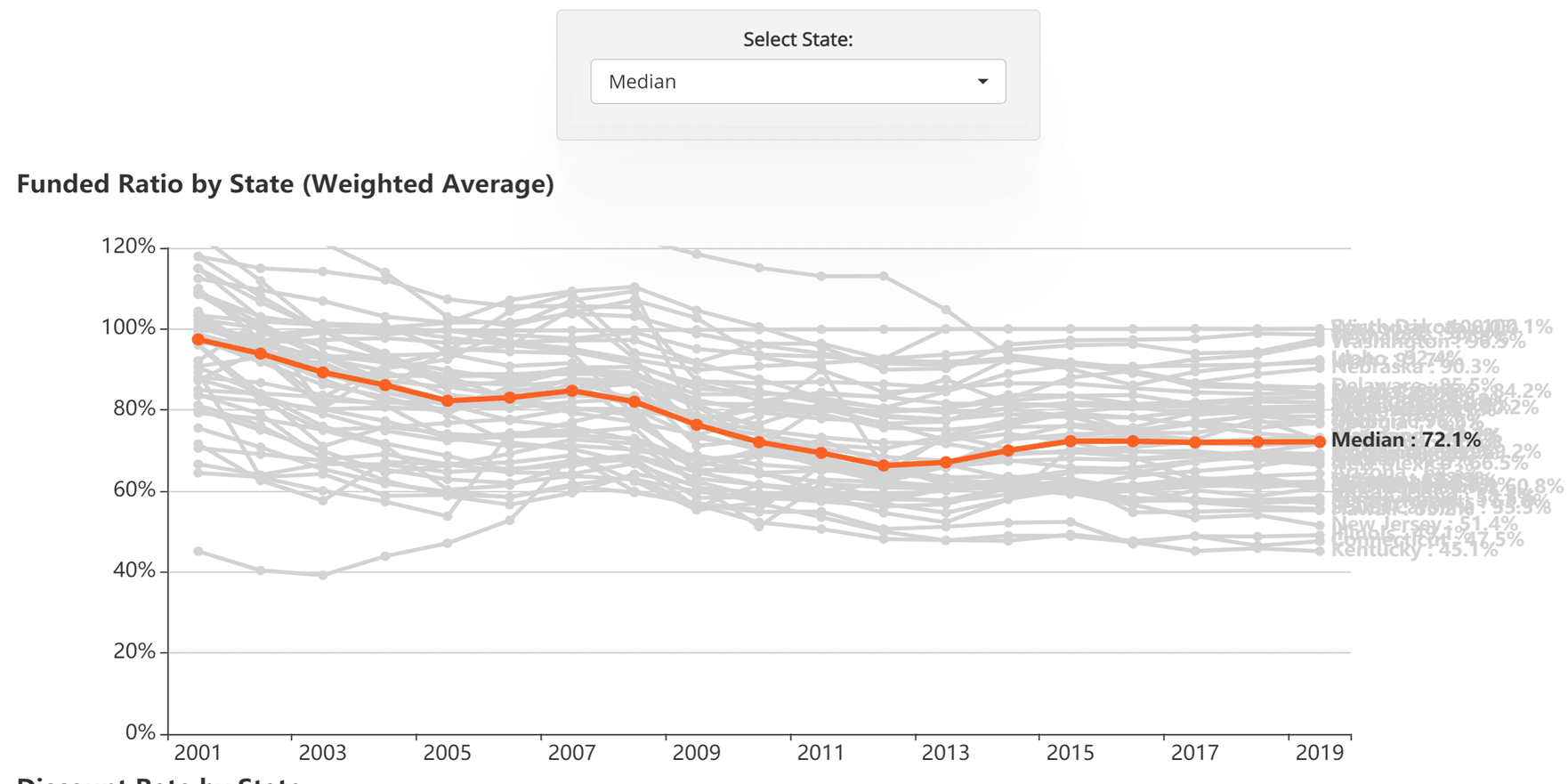Click the 100% y-axis tick label
This screenshot has width=1568, height=784.
[x=128, y=327]
